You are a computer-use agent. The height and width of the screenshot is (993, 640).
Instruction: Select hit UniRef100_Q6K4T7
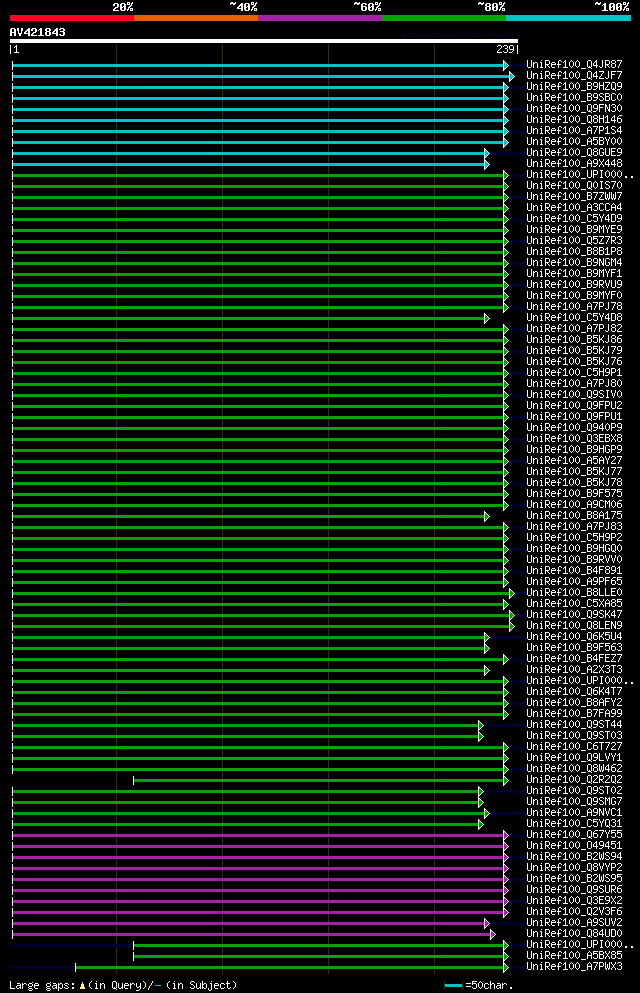(x=574, y=692)
